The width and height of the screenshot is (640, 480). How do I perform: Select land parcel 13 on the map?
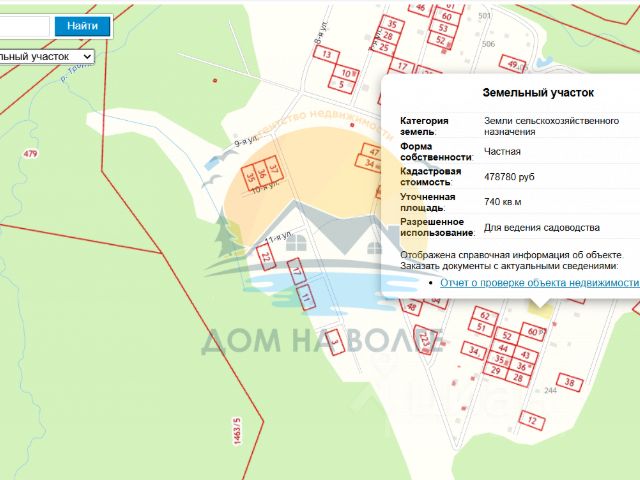(x=327, y=54)
